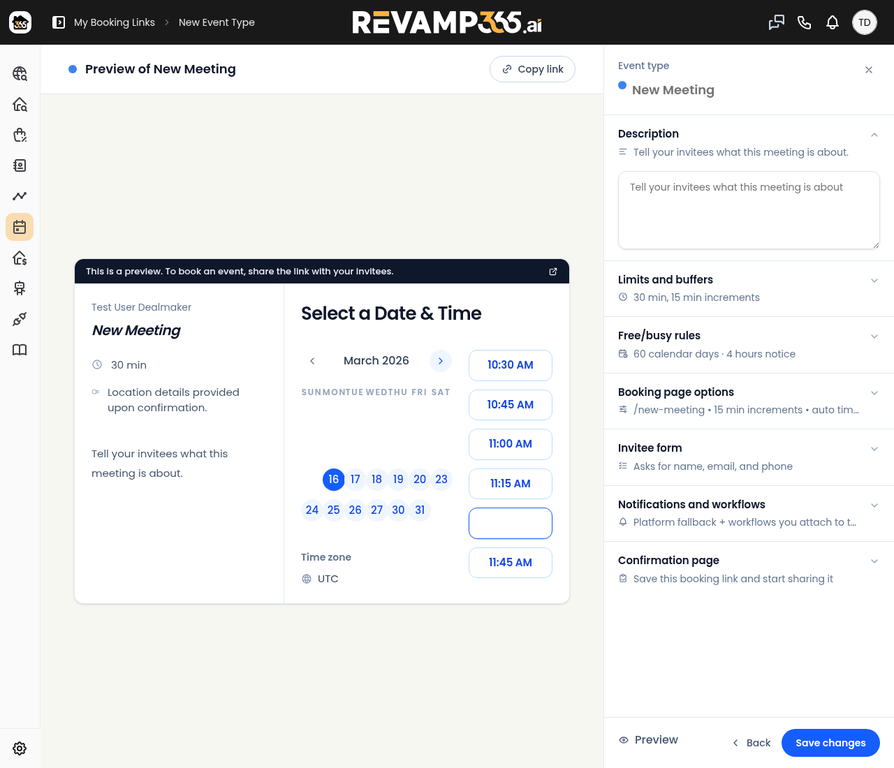Click the UTC time zone globe

306,578
